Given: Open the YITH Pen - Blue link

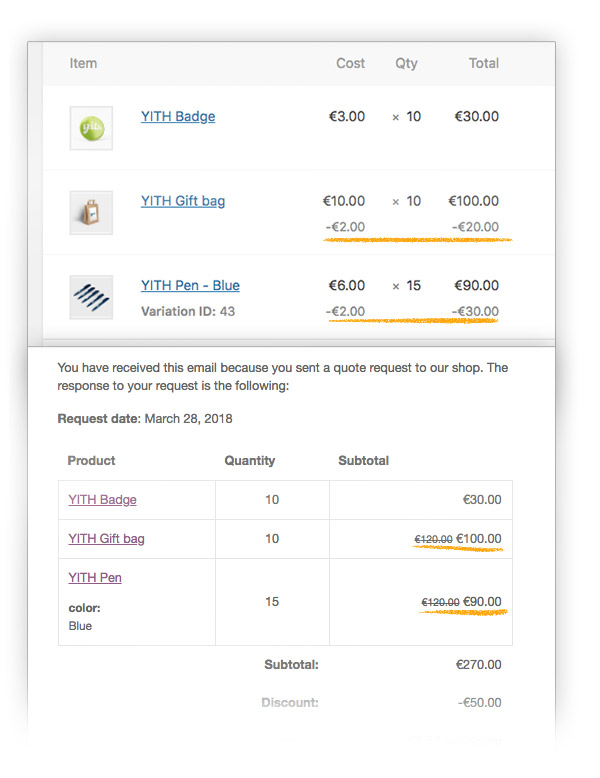Looking at the screenshot, I should pos(190,285).
